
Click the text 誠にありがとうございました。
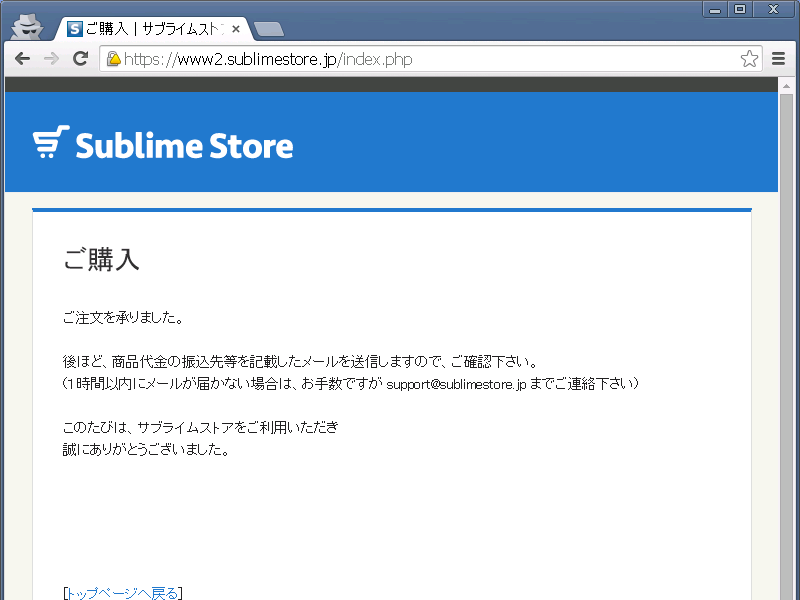(x=146, y=449)
